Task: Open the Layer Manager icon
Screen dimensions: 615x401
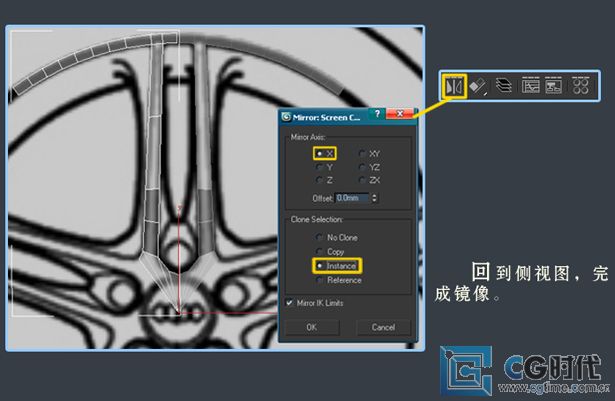Action: tap(505, 87)
